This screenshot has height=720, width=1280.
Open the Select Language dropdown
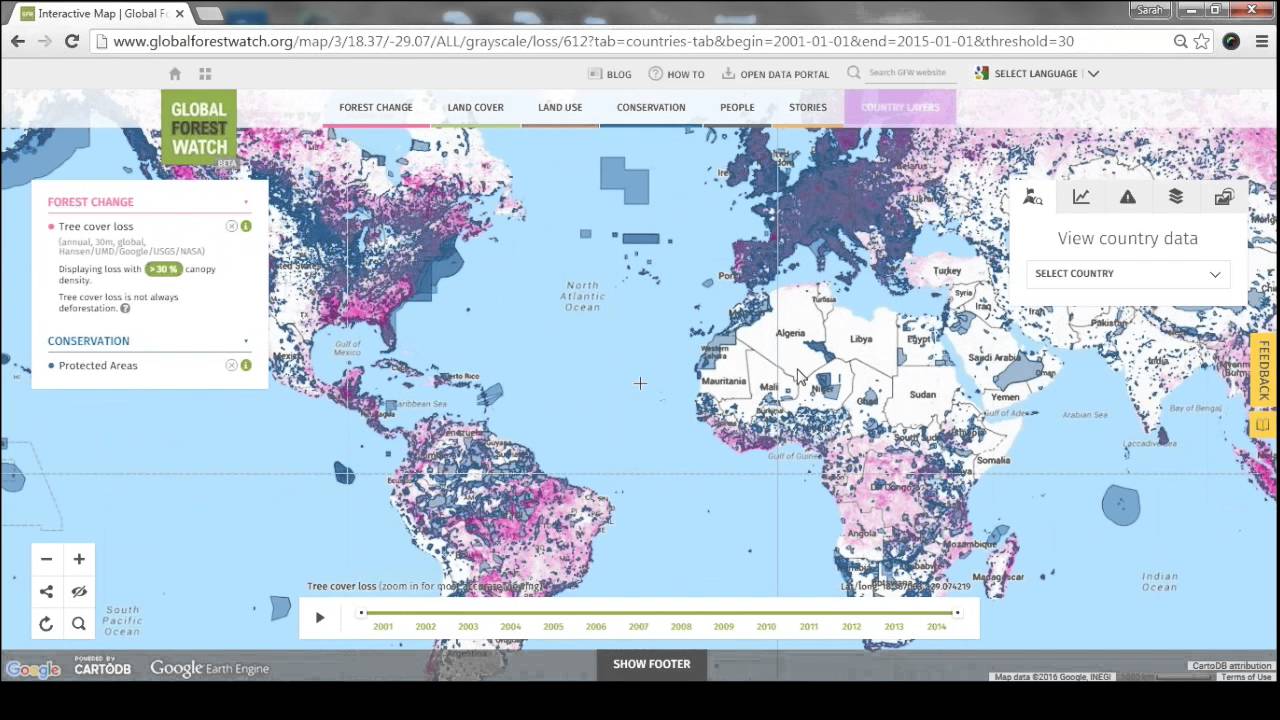click(1037, 74)
